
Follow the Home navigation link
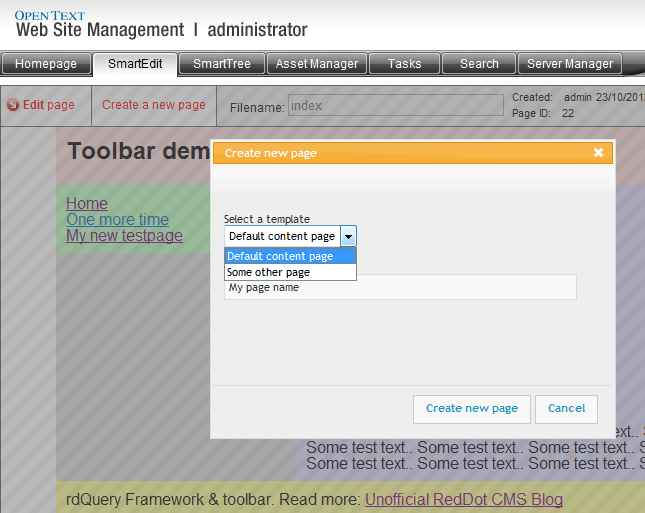click(x=87, y=204)
